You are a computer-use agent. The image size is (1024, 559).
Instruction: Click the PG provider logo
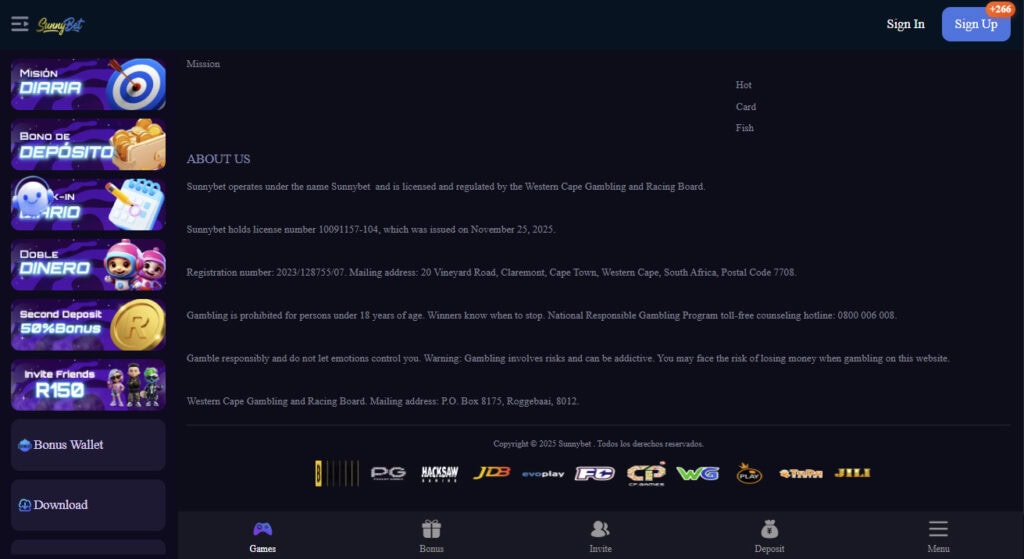[x=389, y=473]
